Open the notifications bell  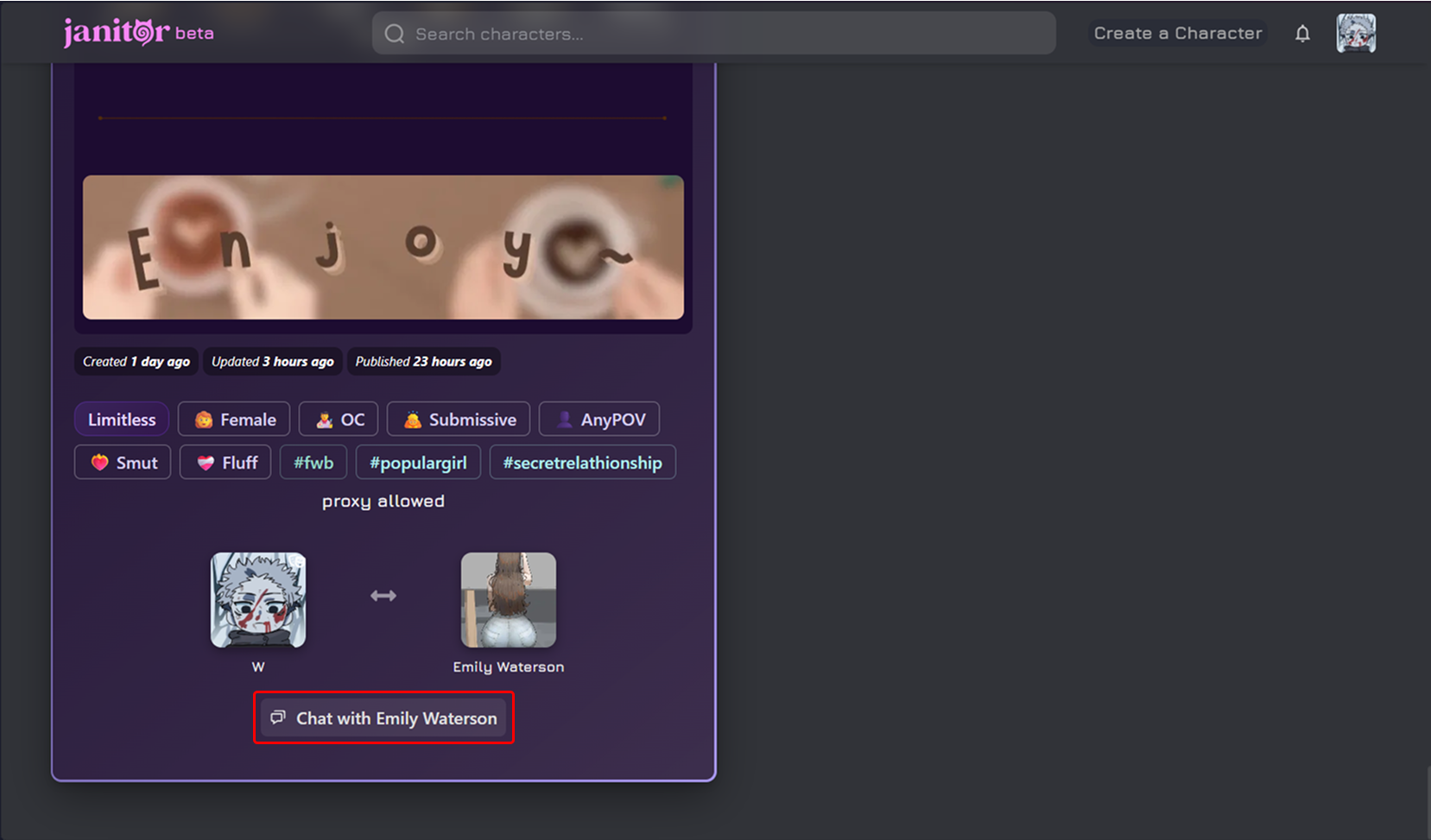(1302, 34)
